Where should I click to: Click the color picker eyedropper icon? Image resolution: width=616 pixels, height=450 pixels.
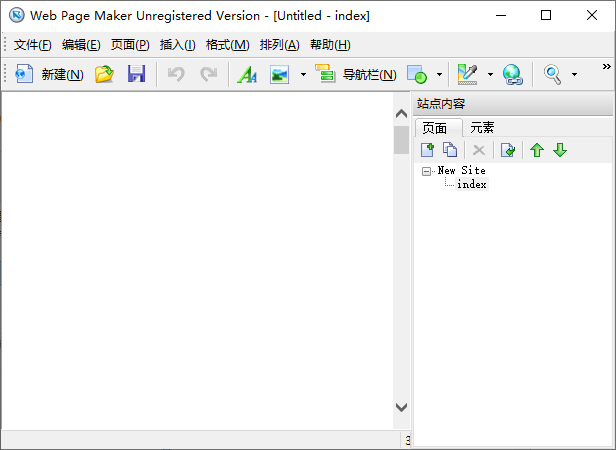[x=468, y=74]
